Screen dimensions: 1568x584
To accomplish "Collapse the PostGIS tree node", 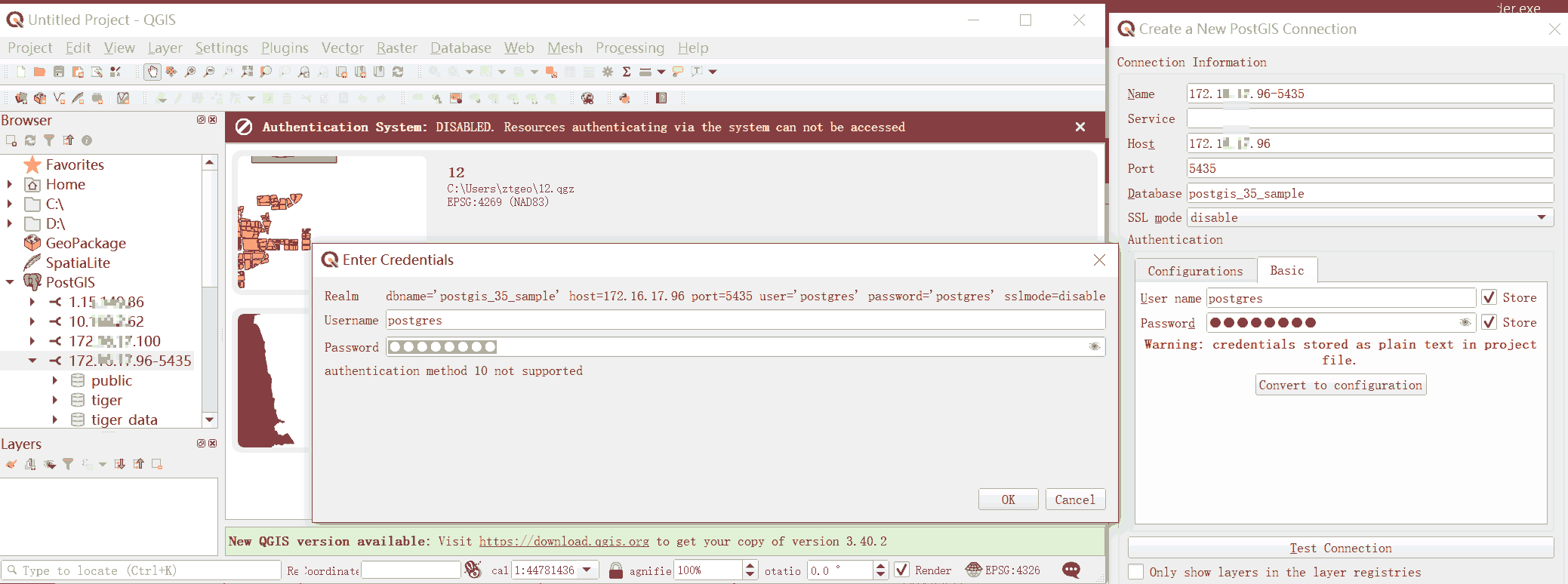I will (9, 282).
